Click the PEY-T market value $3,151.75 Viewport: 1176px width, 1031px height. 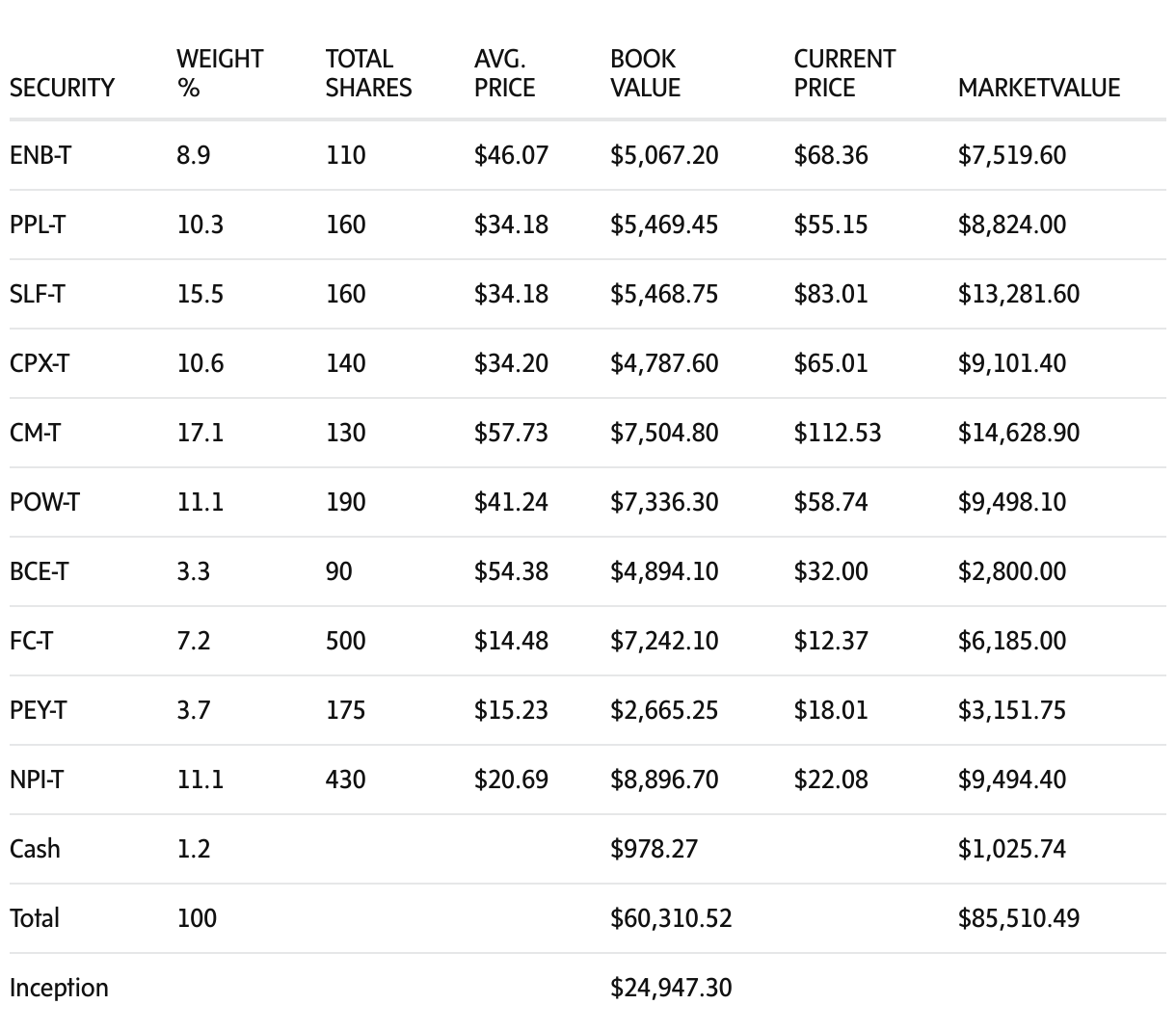pyautogui.click(x=1011, y=710)
